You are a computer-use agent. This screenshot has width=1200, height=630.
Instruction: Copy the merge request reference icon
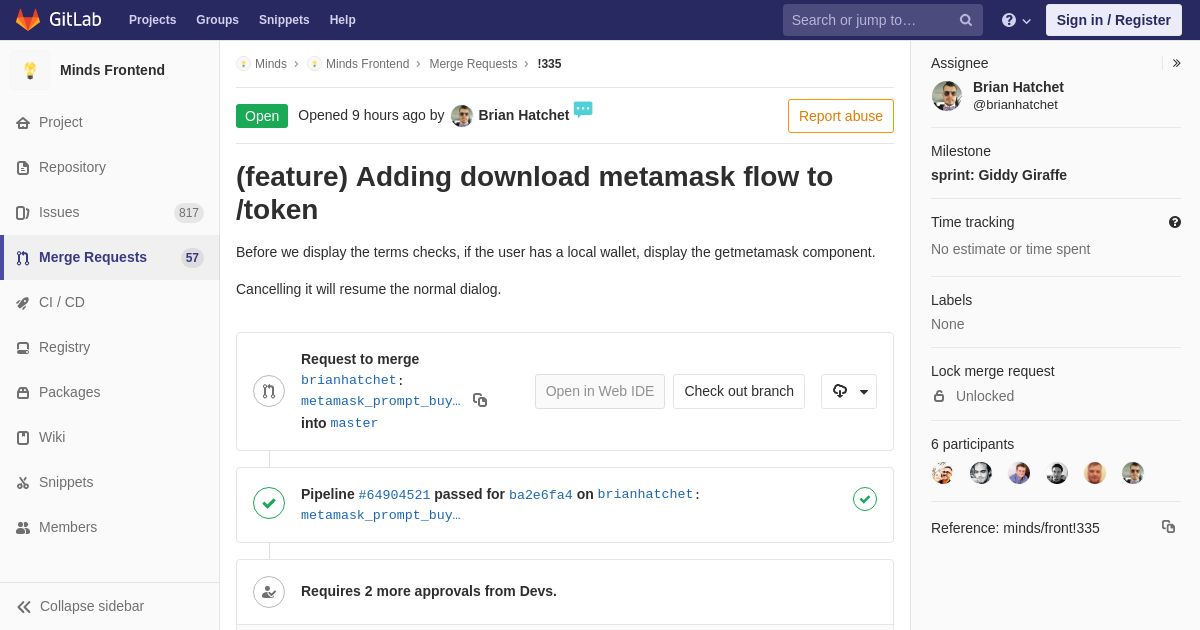[1168, 527]
